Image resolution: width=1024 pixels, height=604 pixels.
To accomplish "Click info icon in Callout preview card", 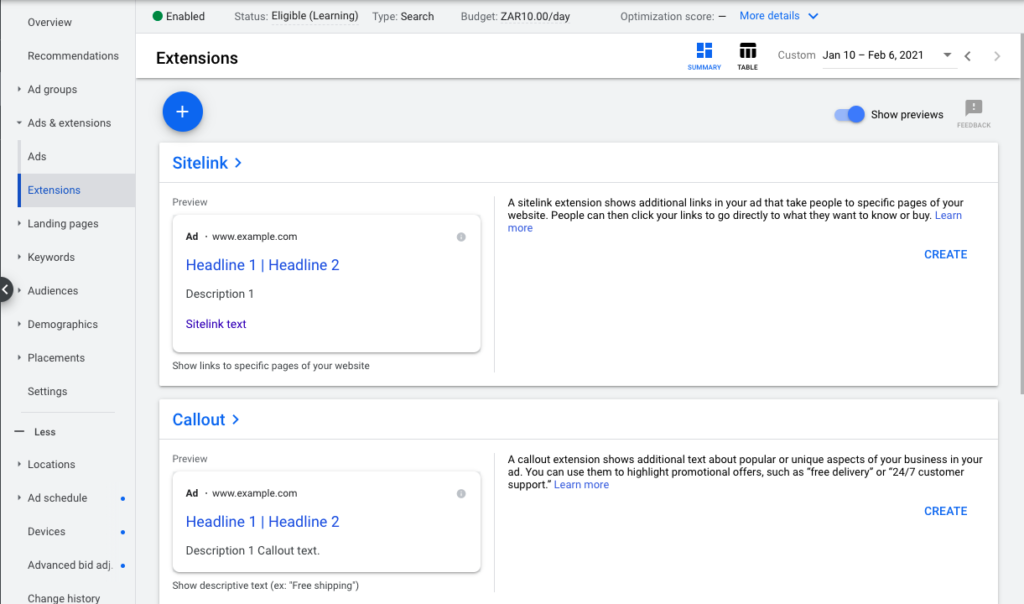I will [x=461, y=494].
